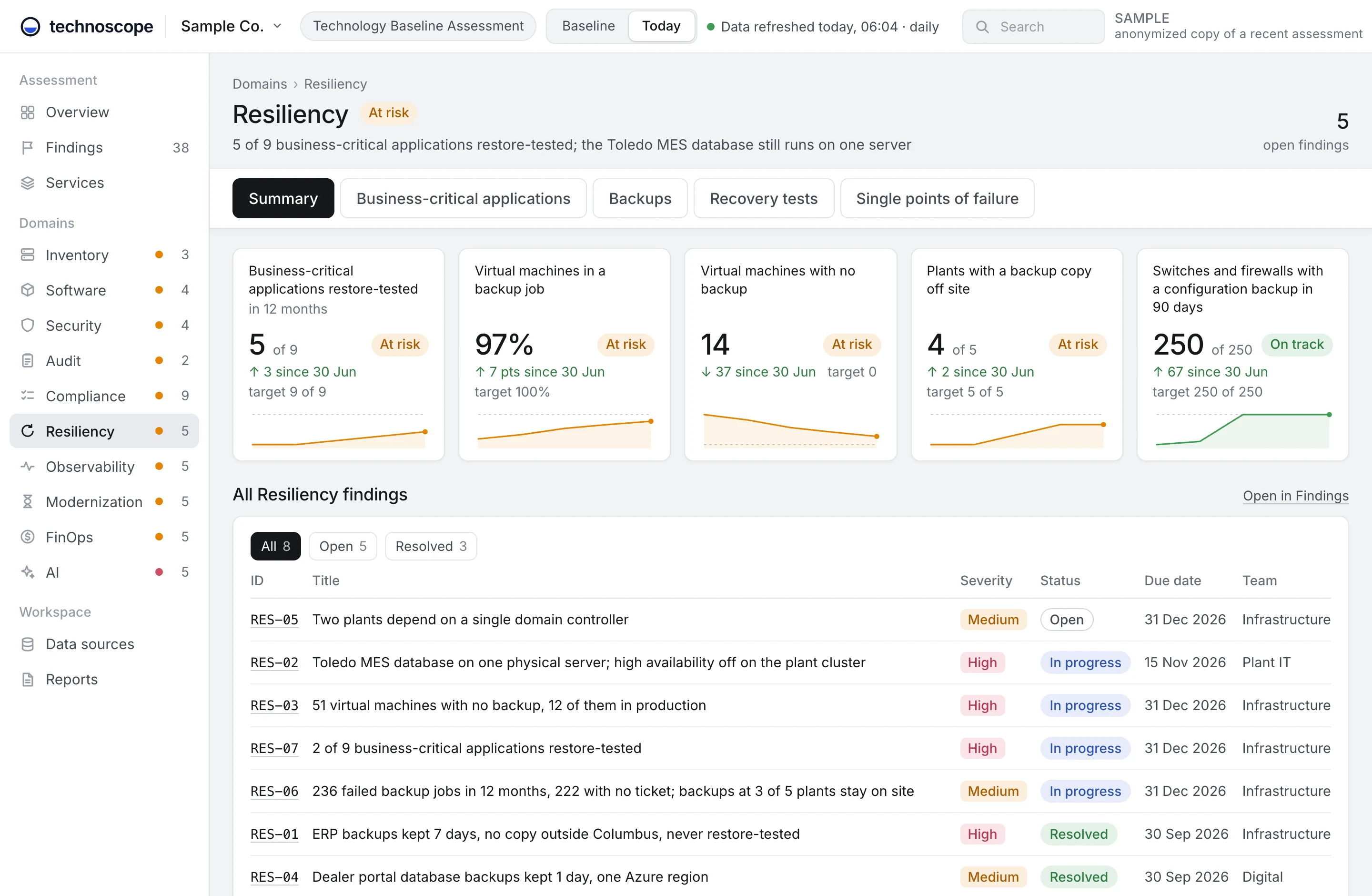Select the Security shield icon
This screenshot has height=896, width=1372.
[x=28, y=325]
